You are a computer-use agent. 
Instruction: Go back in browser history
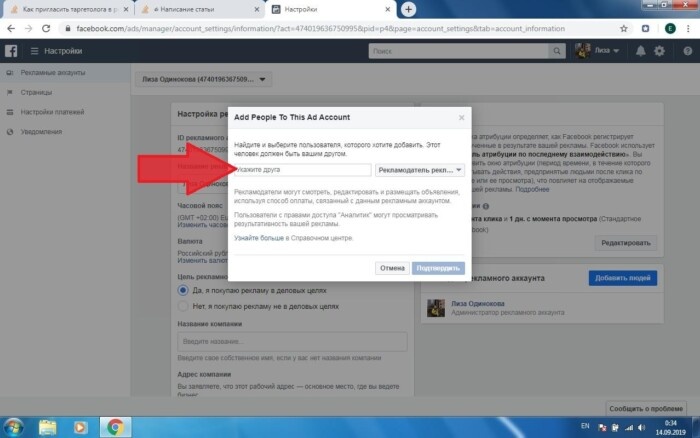coord(11,29)
